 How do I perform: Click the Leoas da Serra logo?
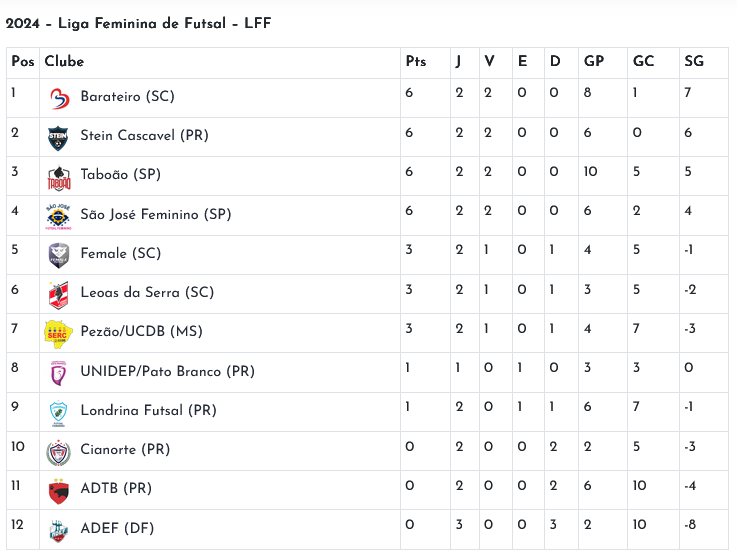click(x=59, y=294)
